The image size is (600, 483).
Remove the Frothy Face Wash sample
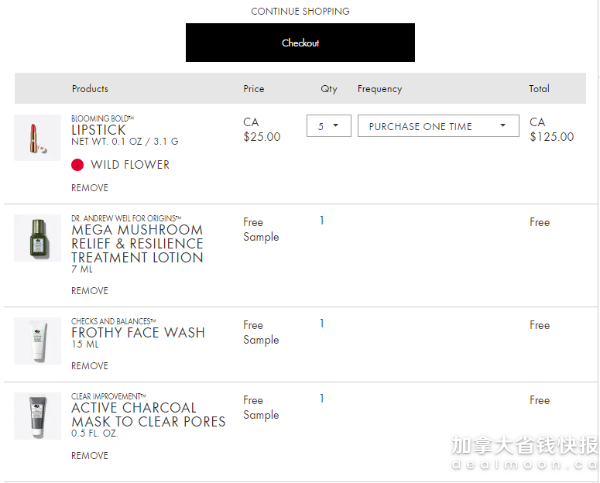point(90,366)
